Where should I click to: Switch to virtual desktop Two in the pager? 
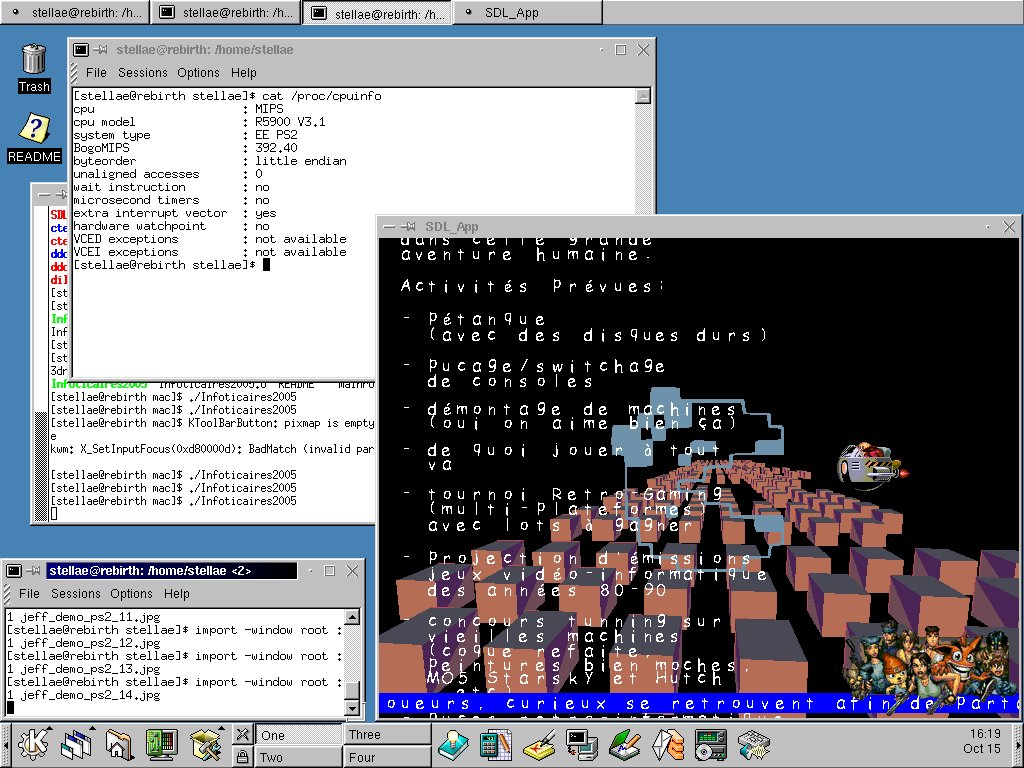pyautogui.click(x=299, y=757)
